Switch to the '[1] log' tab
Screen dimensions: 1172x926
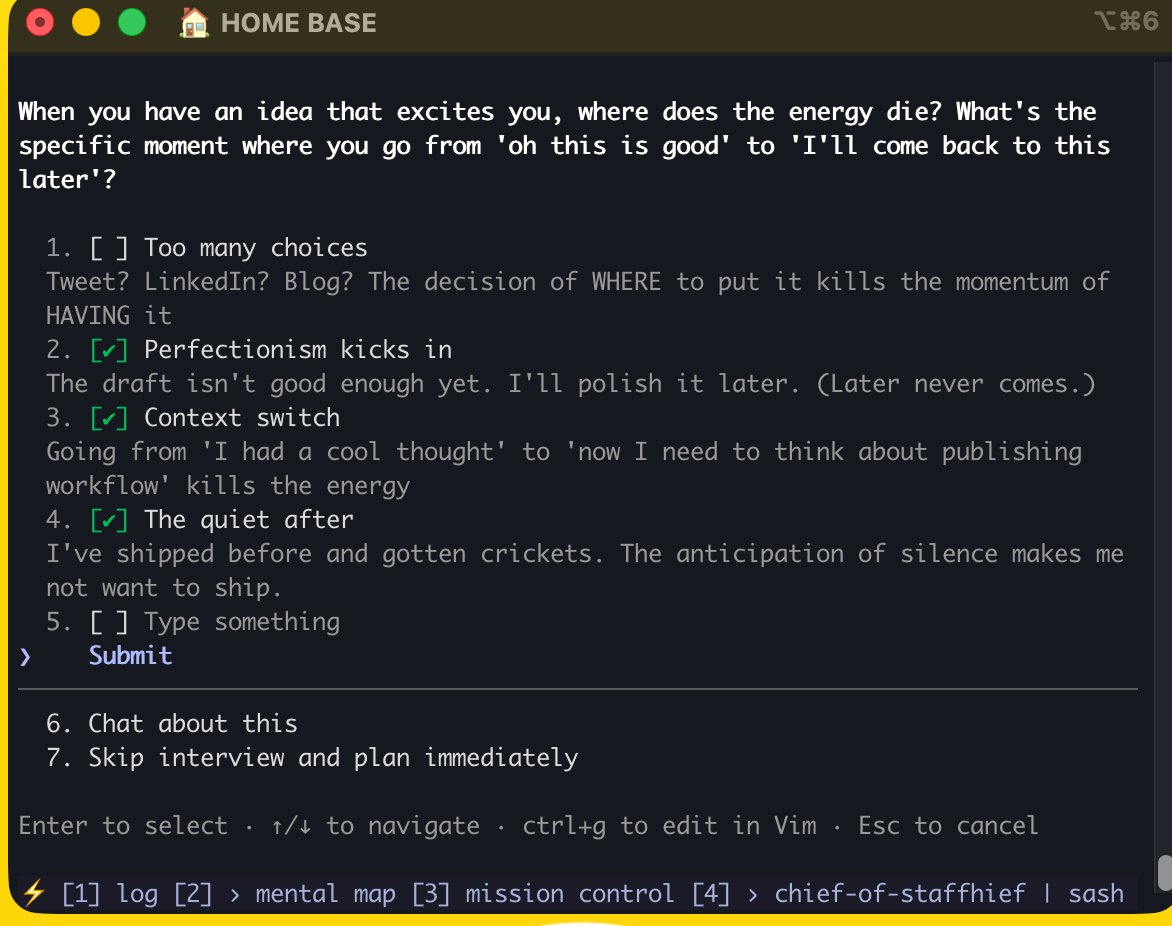click(110, 893)
